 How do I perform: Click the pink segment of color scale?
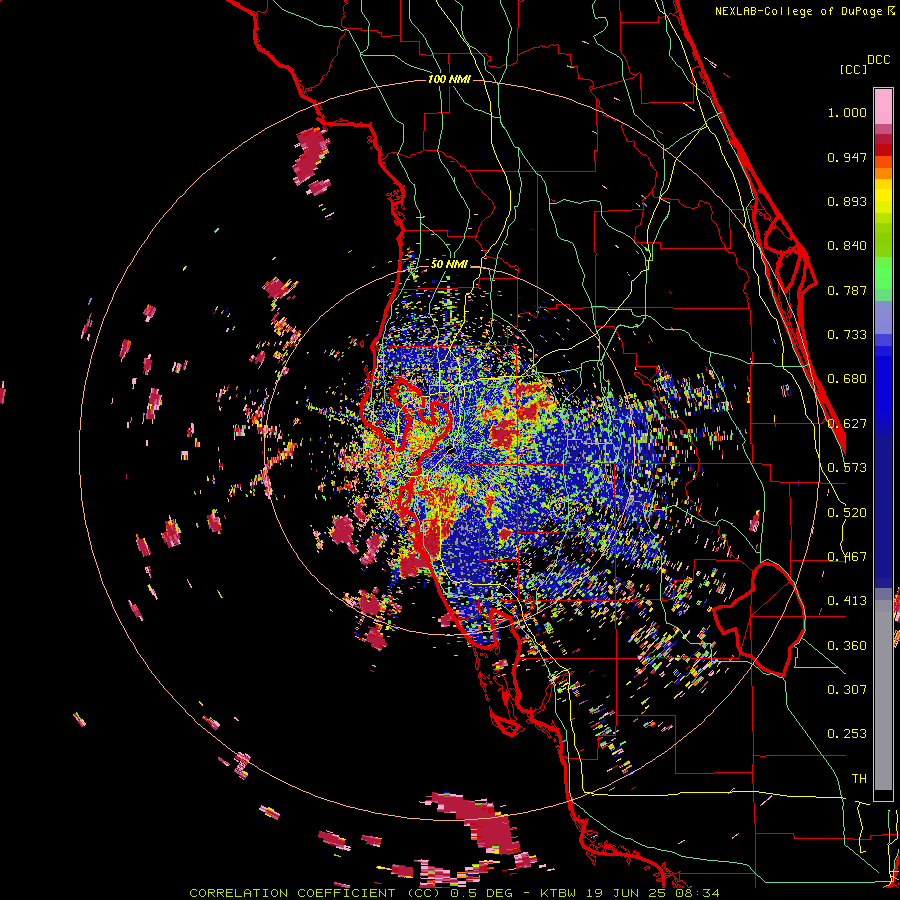click(x=883, y=106)
